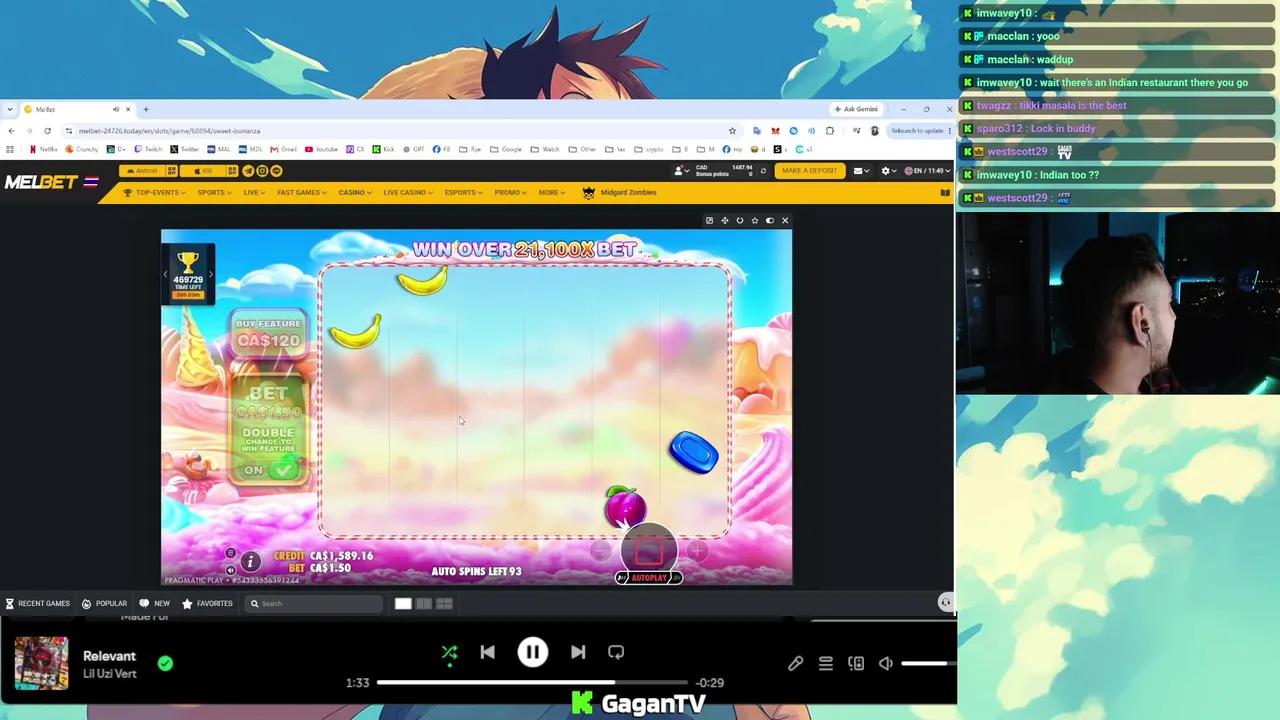Skip to next track

pyautogui.click(x=578, y=652)
